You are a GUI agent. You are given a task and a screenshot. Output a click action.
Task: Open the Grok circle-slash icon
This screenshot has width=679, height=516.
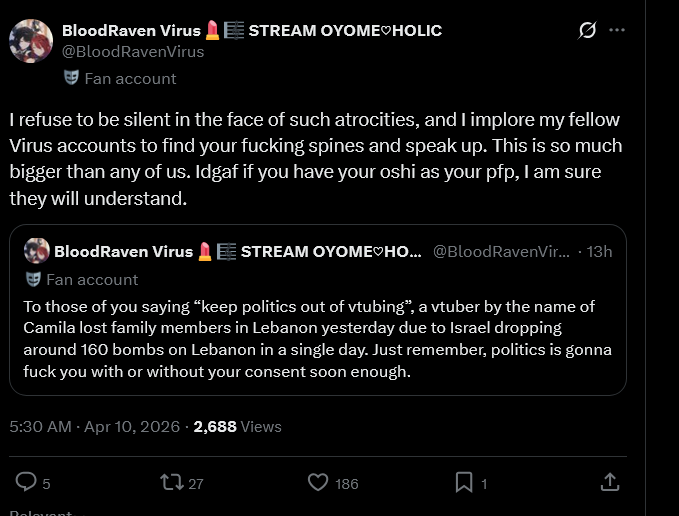[588, 30]
